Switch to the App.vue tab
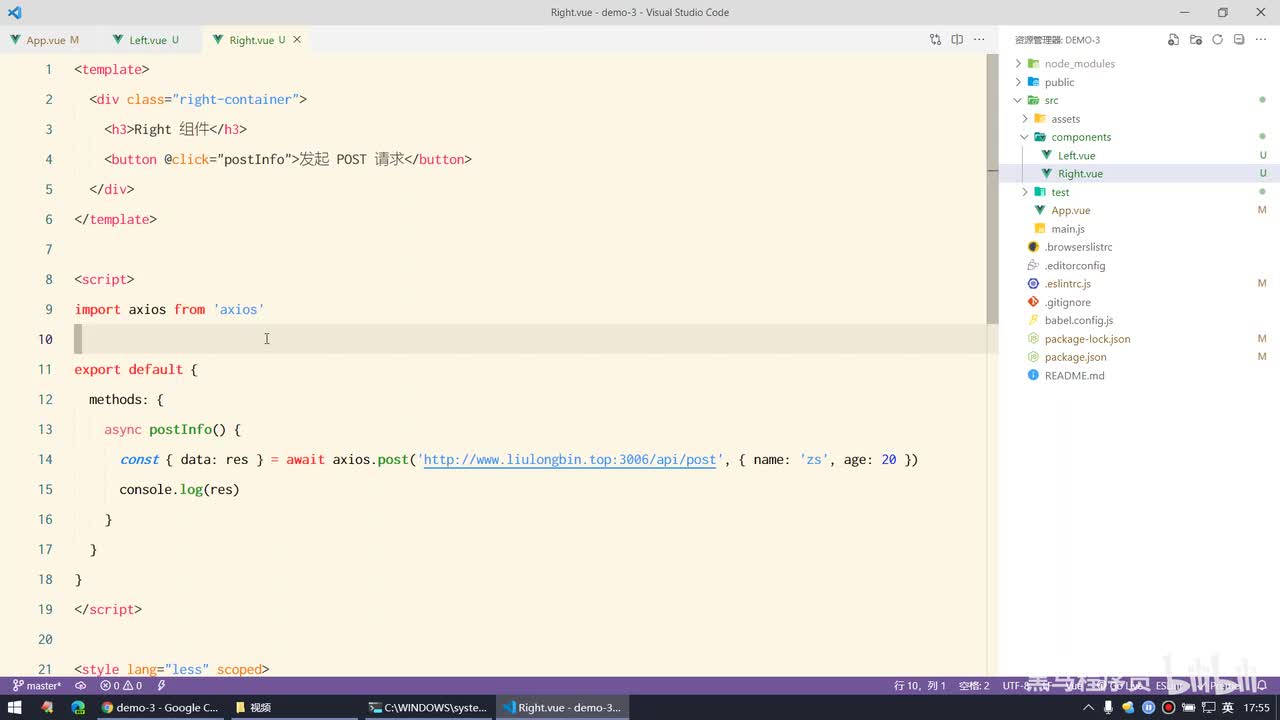 pos(44,40)
